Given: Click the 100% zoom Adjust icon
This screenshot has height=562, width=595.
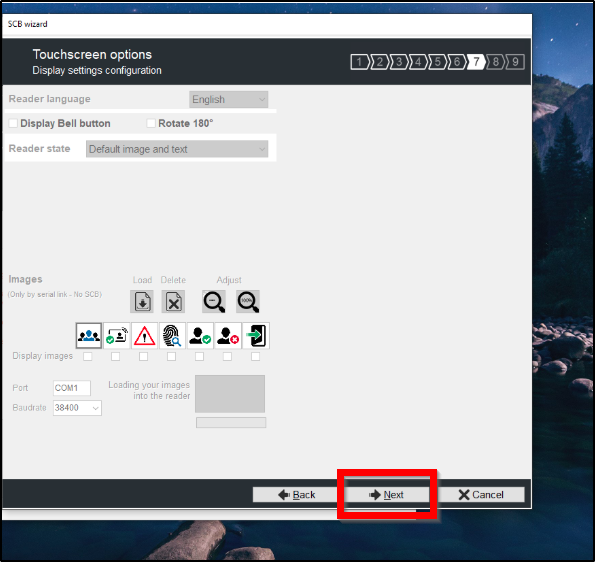Looking at the screenshot, I should click(x=248, y=302).
